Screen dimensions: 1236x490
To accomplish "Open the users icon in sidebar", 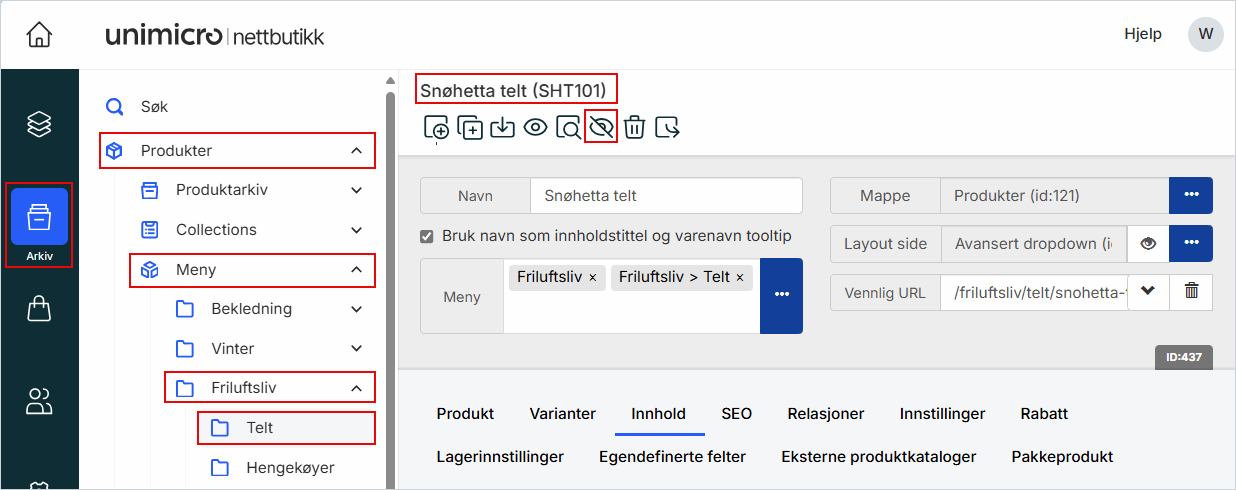I will click(x=39, y=402).
